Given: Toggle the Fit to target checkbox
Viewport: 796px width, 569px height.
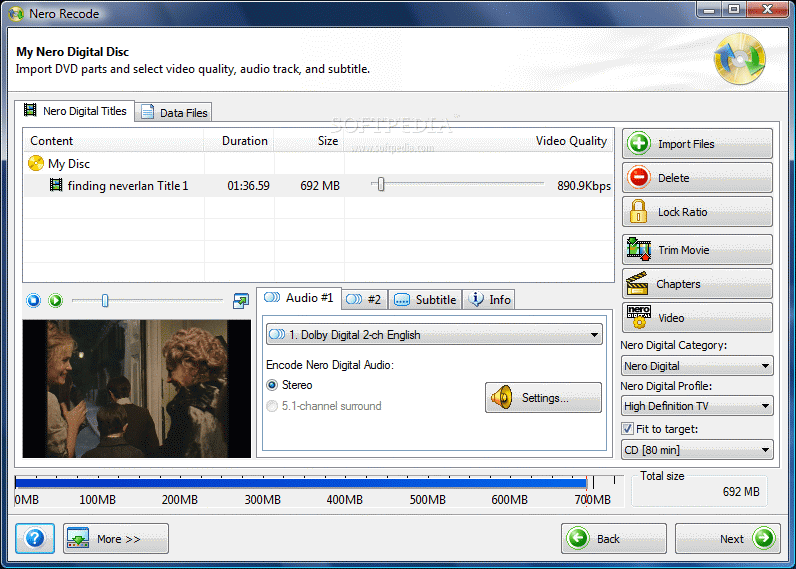Looking at the screenshot, I should point(627,428).
